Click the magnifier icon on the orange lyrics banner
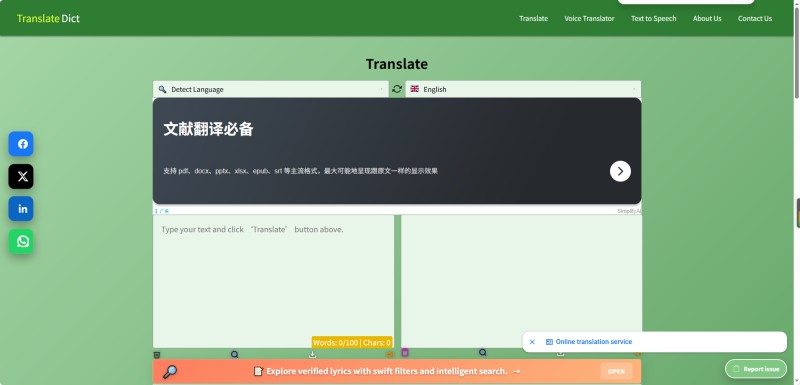Viewport: 800px width, 385px height. (x=170, y=372)
